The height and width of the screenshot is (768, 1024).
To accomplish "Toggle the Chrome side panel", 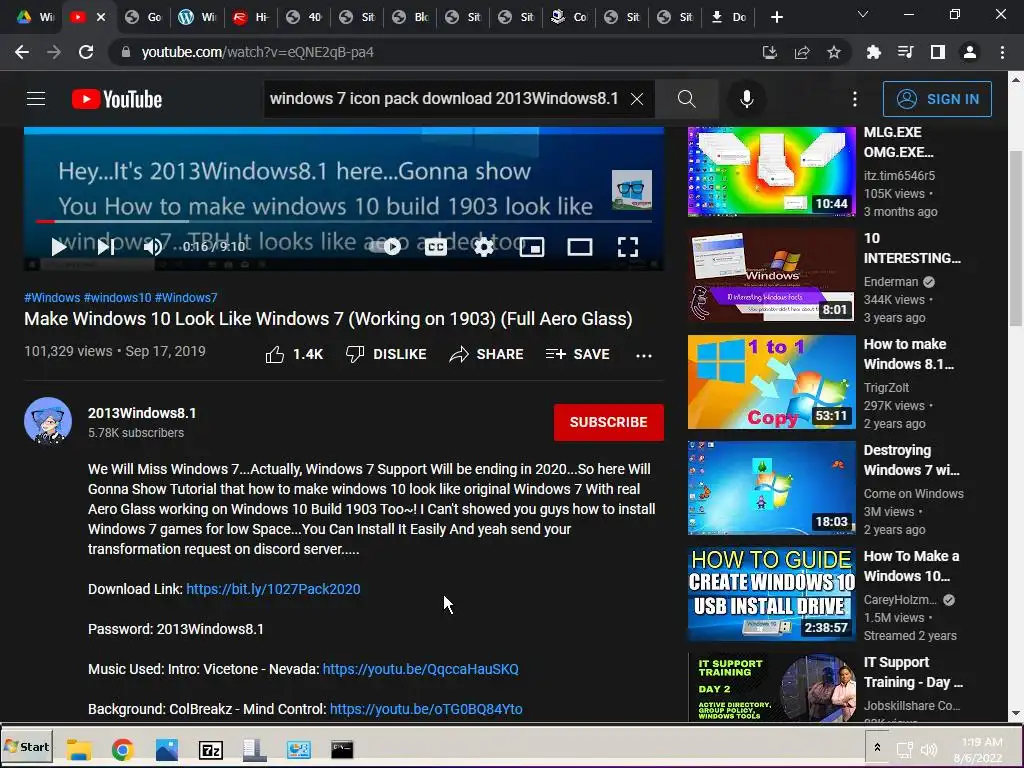I will pyautogui.click(x=938, y=52).
